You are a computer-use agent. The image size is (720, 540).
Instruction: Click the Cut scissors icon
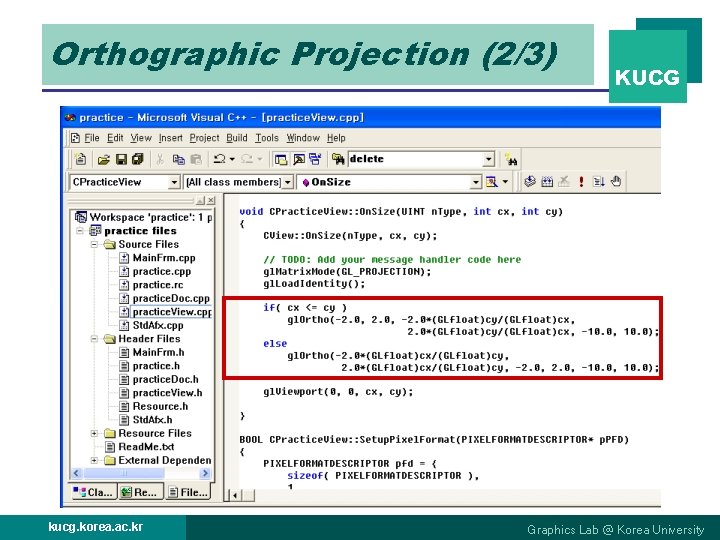coord(160,159)
